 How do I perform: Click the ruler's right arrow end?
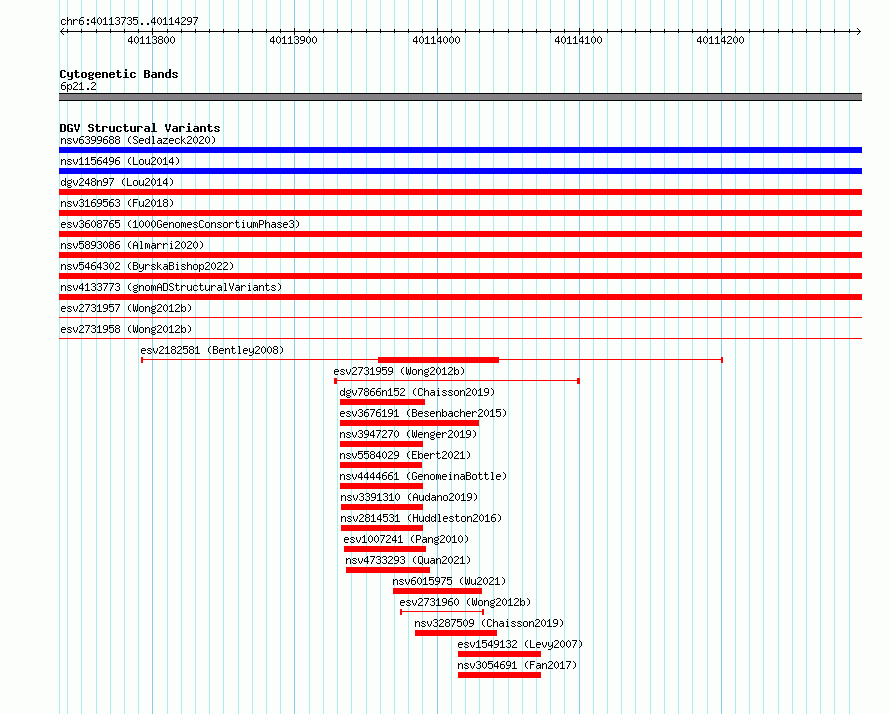[x=858, y=31]
